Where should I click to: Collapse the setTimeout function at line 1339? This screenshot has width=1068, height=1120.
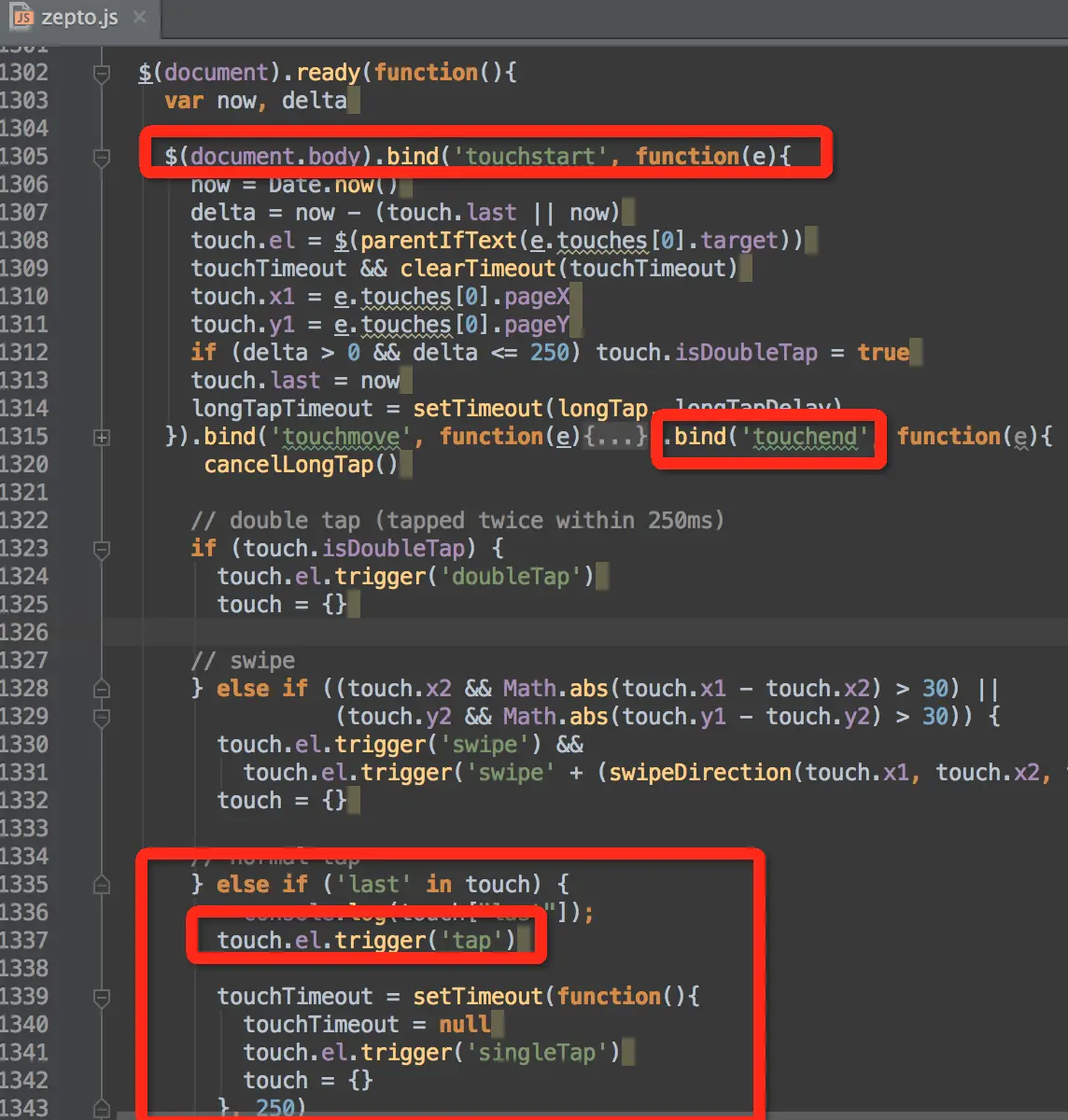[102, 998]
